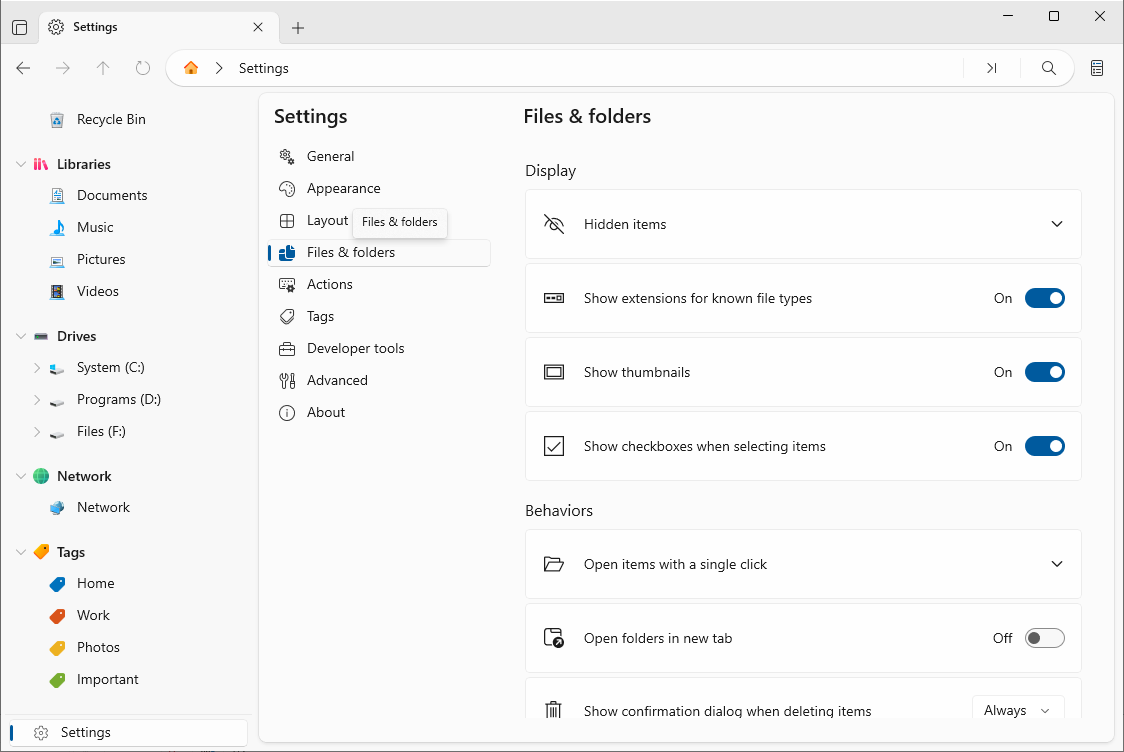Screen dimensions: 1124x752
Task: Click the forward navigation arrow
Action: click(63, 68)
